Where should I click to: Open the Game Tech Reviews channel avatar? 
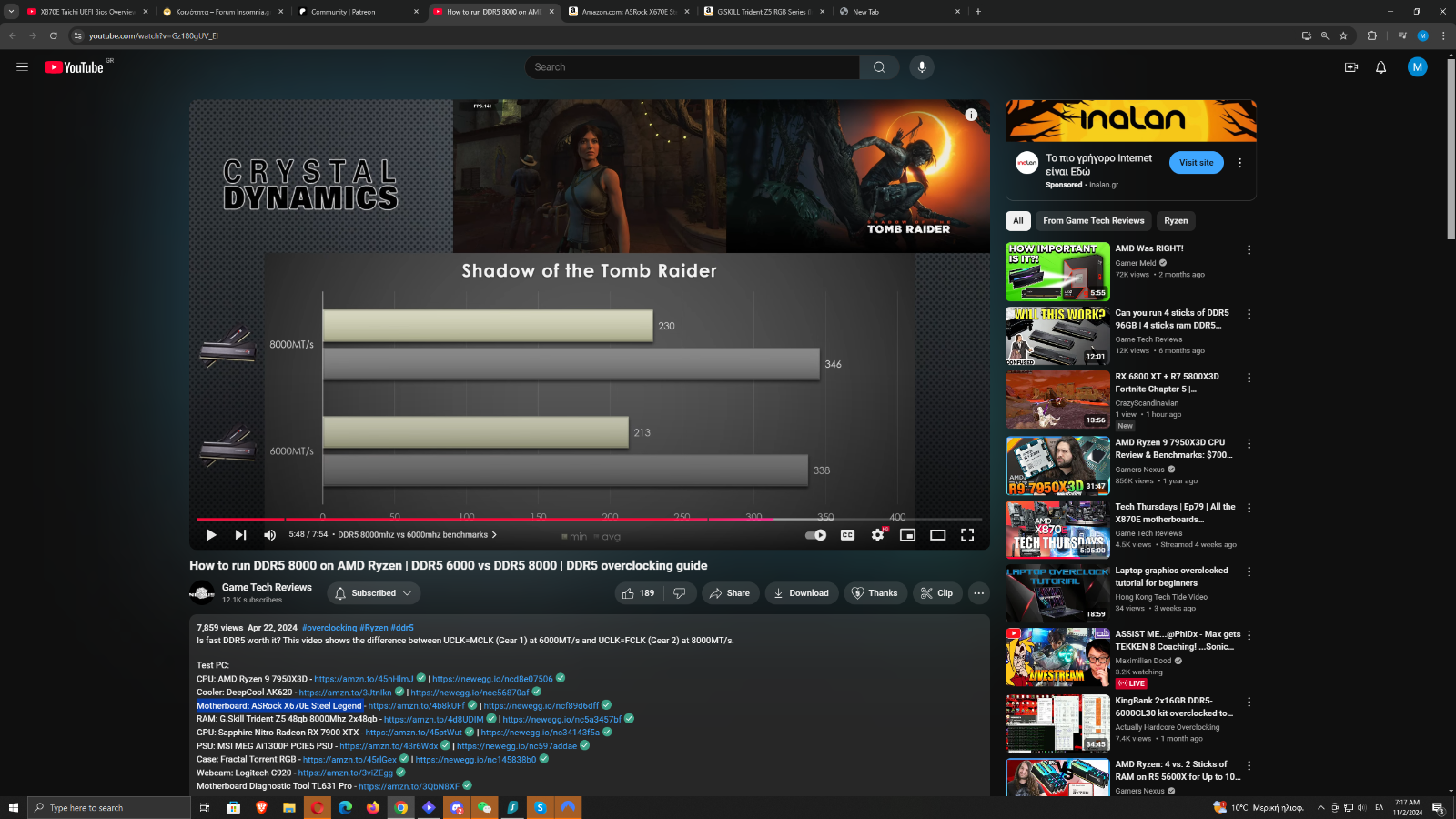click(x=202, y=593)
